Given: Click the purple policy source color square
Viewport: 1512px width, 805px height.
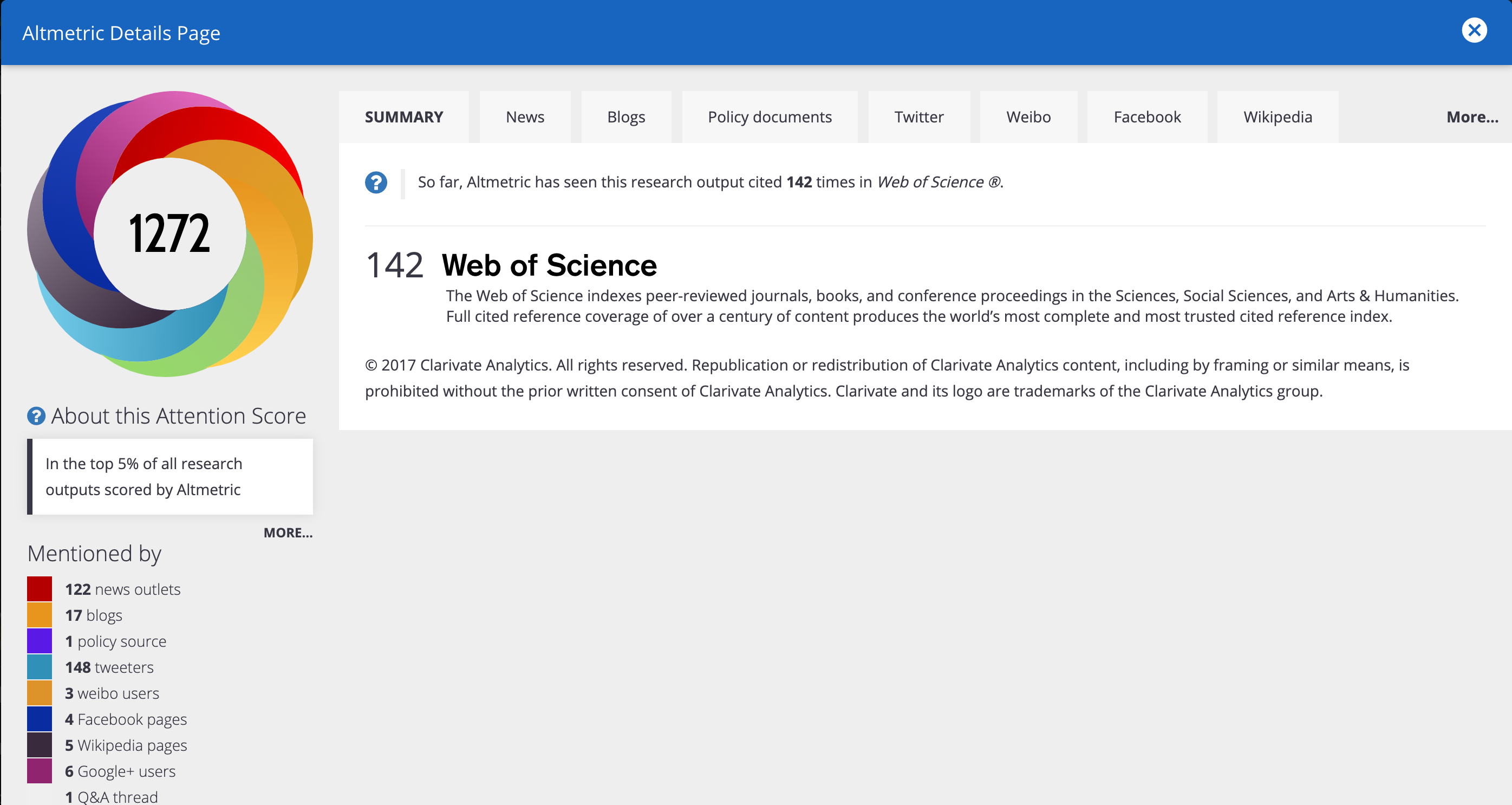Looking at the screenshot, I should tap(40, 641).
